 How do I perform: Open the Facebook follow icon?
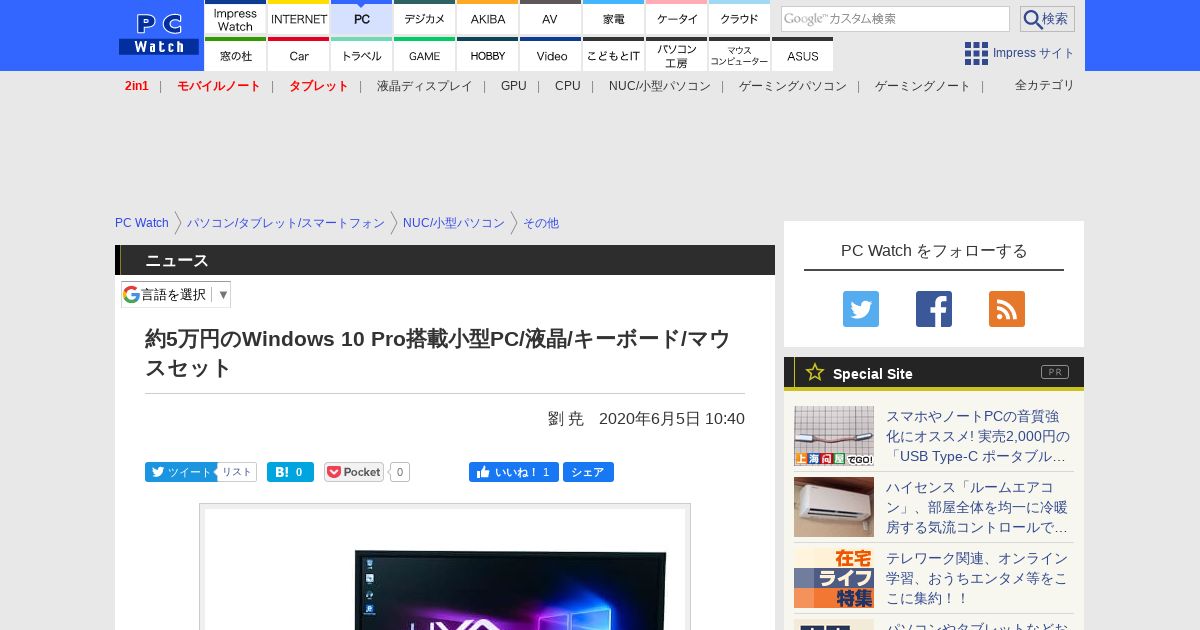[934, 309]
